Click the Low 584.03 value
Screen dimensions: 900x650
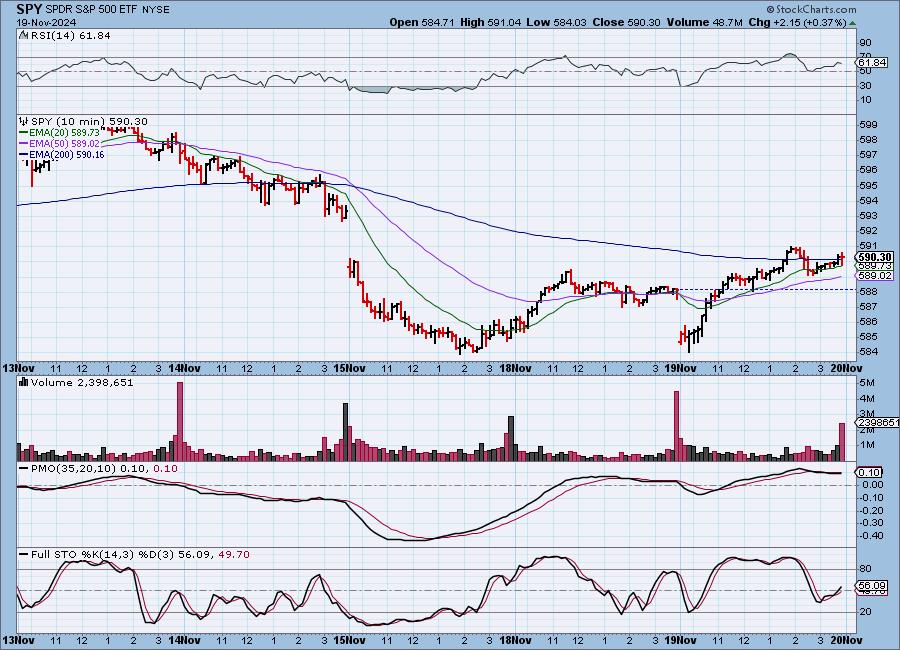556,22
